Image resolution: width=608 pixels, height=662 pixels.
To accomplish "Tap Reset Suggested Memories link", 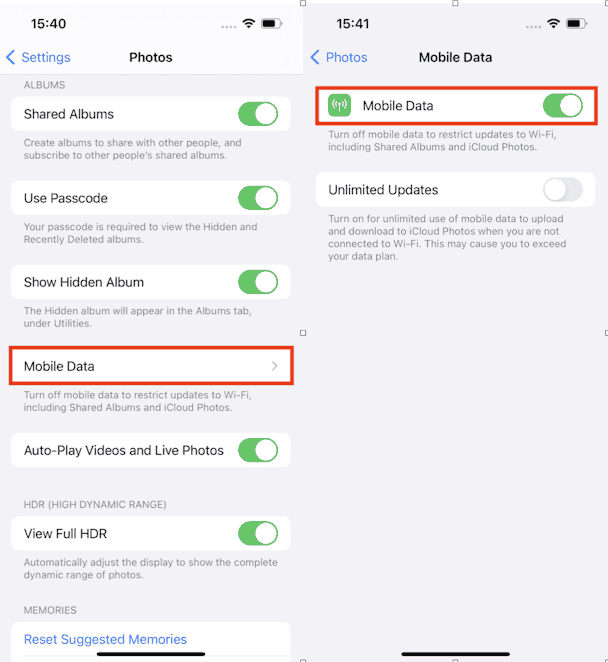I will [x=105, y=639].
